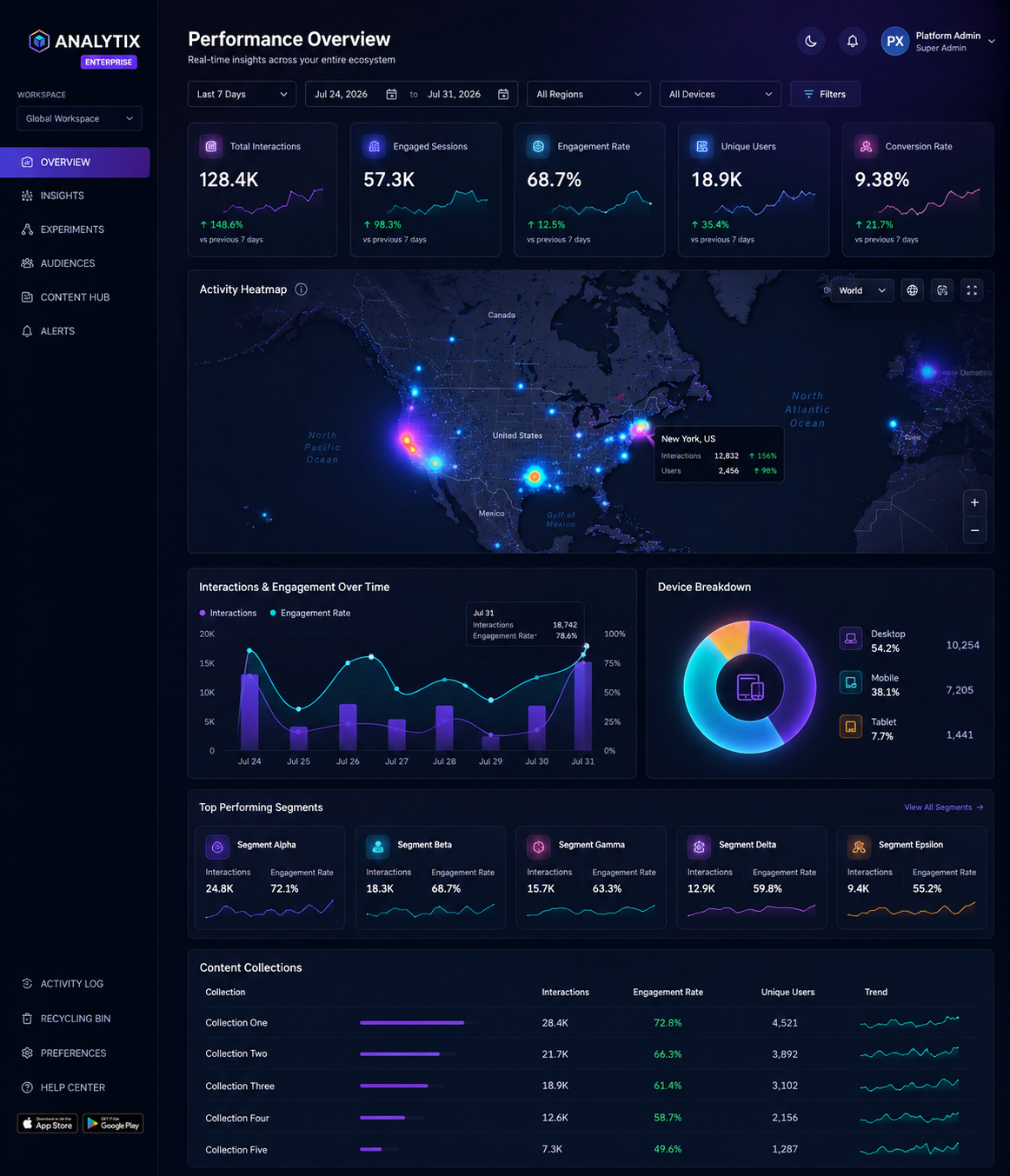Click Collection One row name
The width and height of the screenshot is (1010, 1176).
coord(236,1023)
